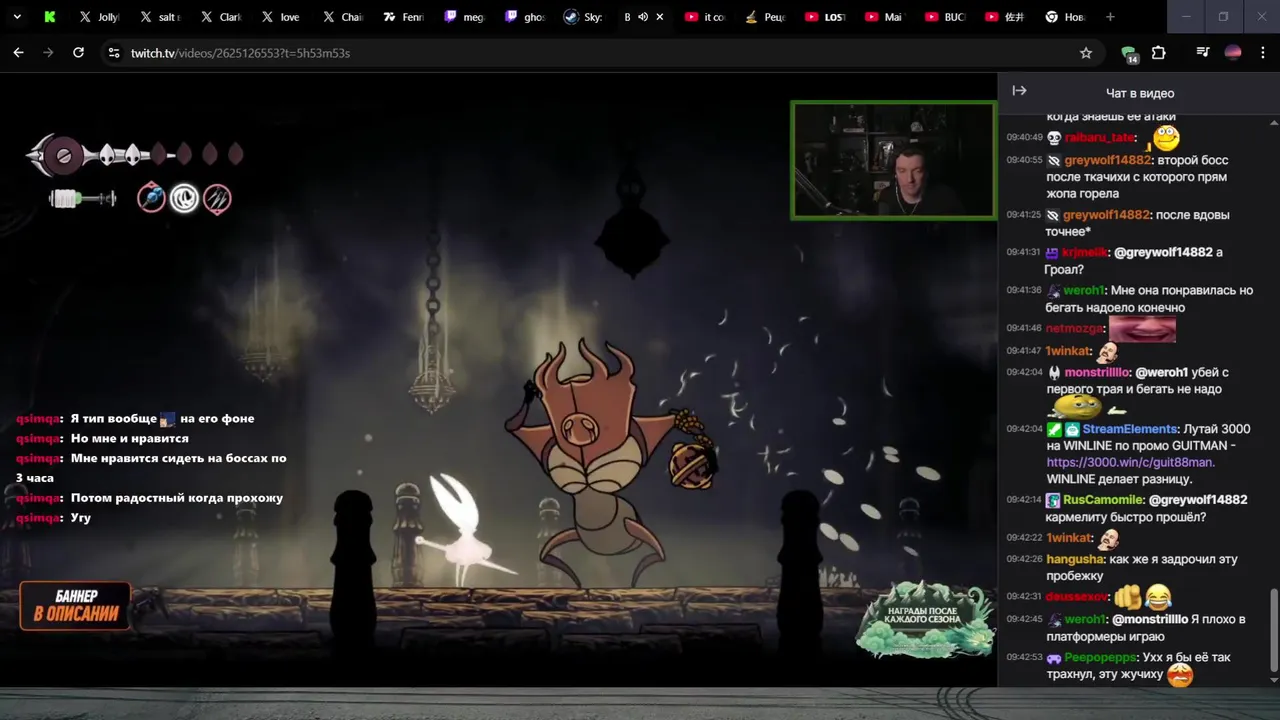Open Peepopepps chat username
Viewport: 1280px width, 720px height.
[1101, 658]
